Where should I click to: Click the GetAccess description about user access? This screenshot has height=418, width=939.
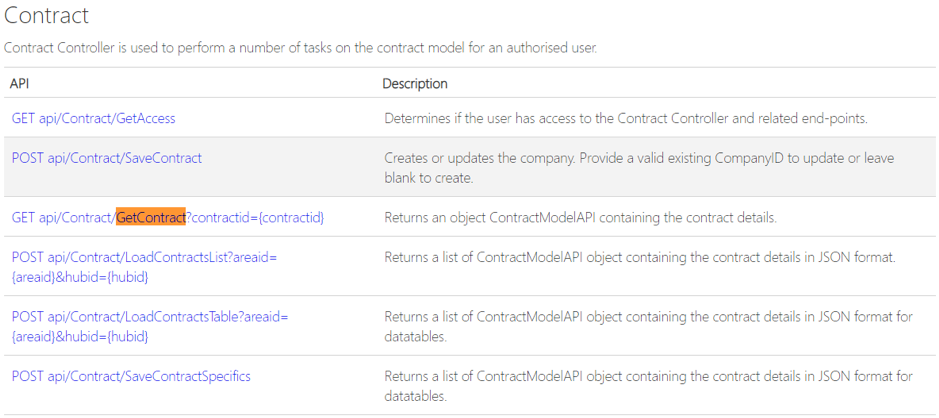coord(625,118)
